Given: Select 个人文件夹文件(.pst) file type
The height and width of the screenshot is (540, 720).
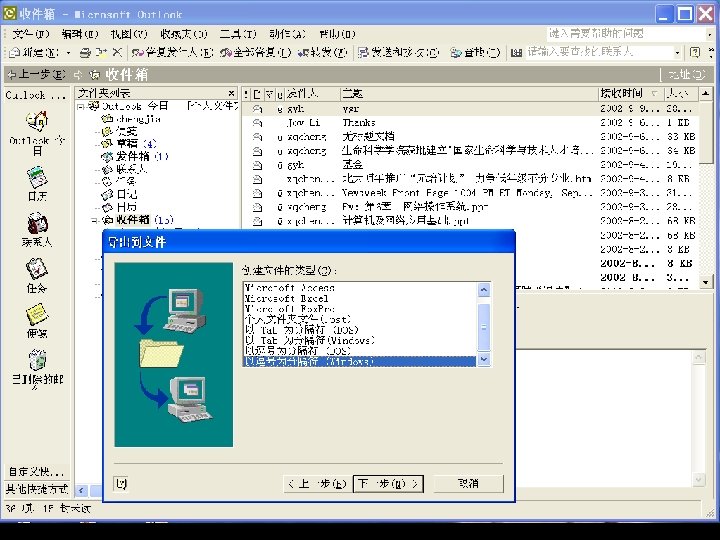Looking at the screenshot, I should click(x=360, y=320).
